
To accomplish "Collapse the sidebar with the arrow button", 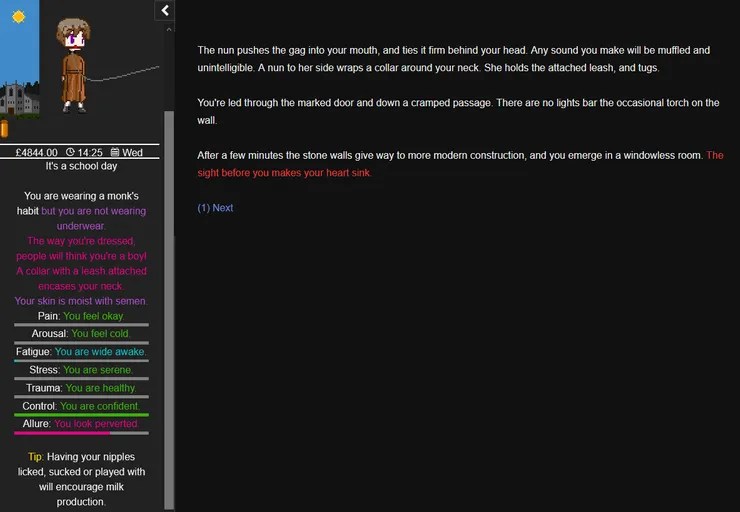I will [x=165, y=10].
